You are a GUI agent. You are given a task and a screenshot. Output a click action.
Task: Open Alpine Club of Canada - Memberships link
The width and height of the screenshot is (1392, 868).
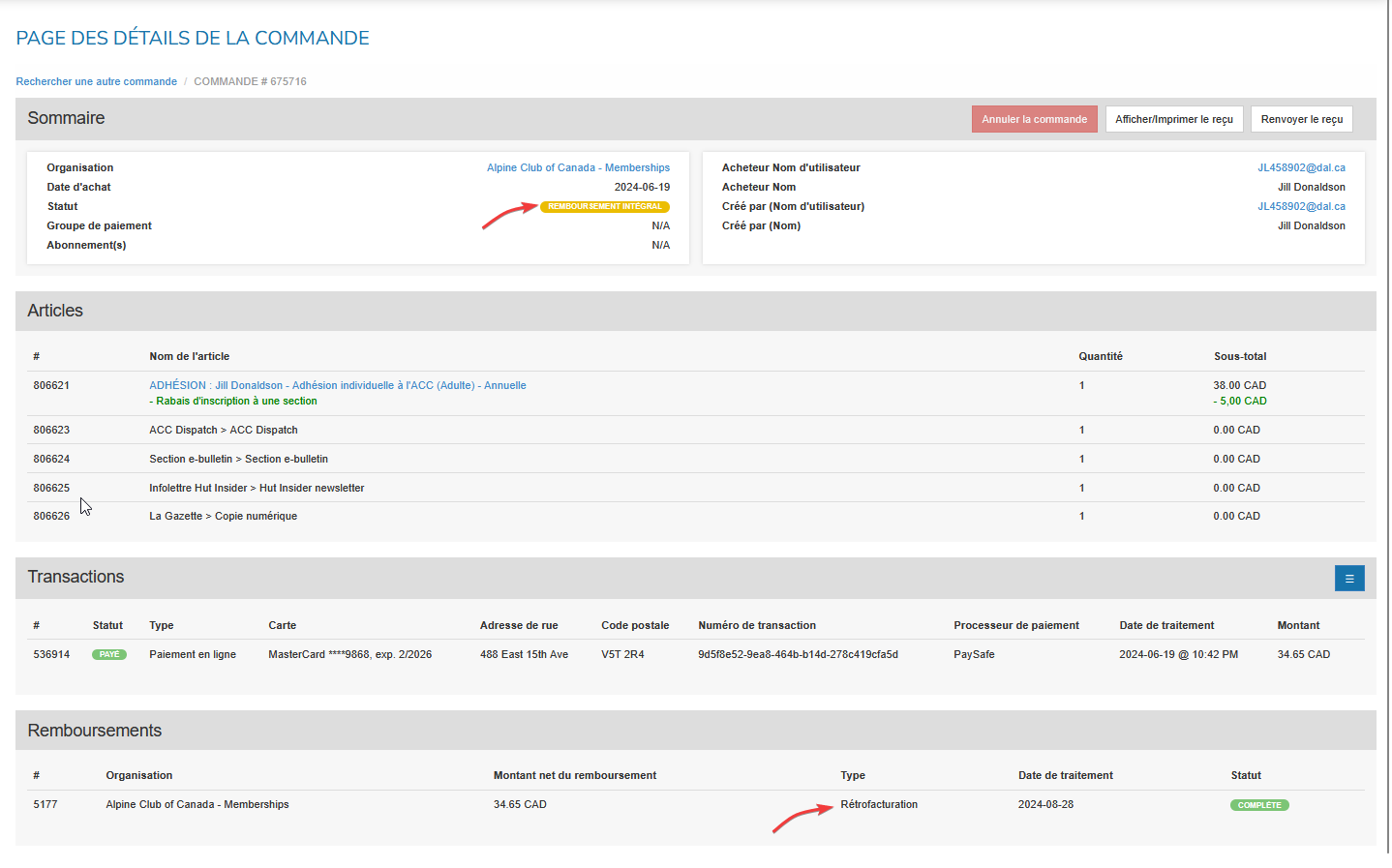pyautogui.click(x=578, y=167)
